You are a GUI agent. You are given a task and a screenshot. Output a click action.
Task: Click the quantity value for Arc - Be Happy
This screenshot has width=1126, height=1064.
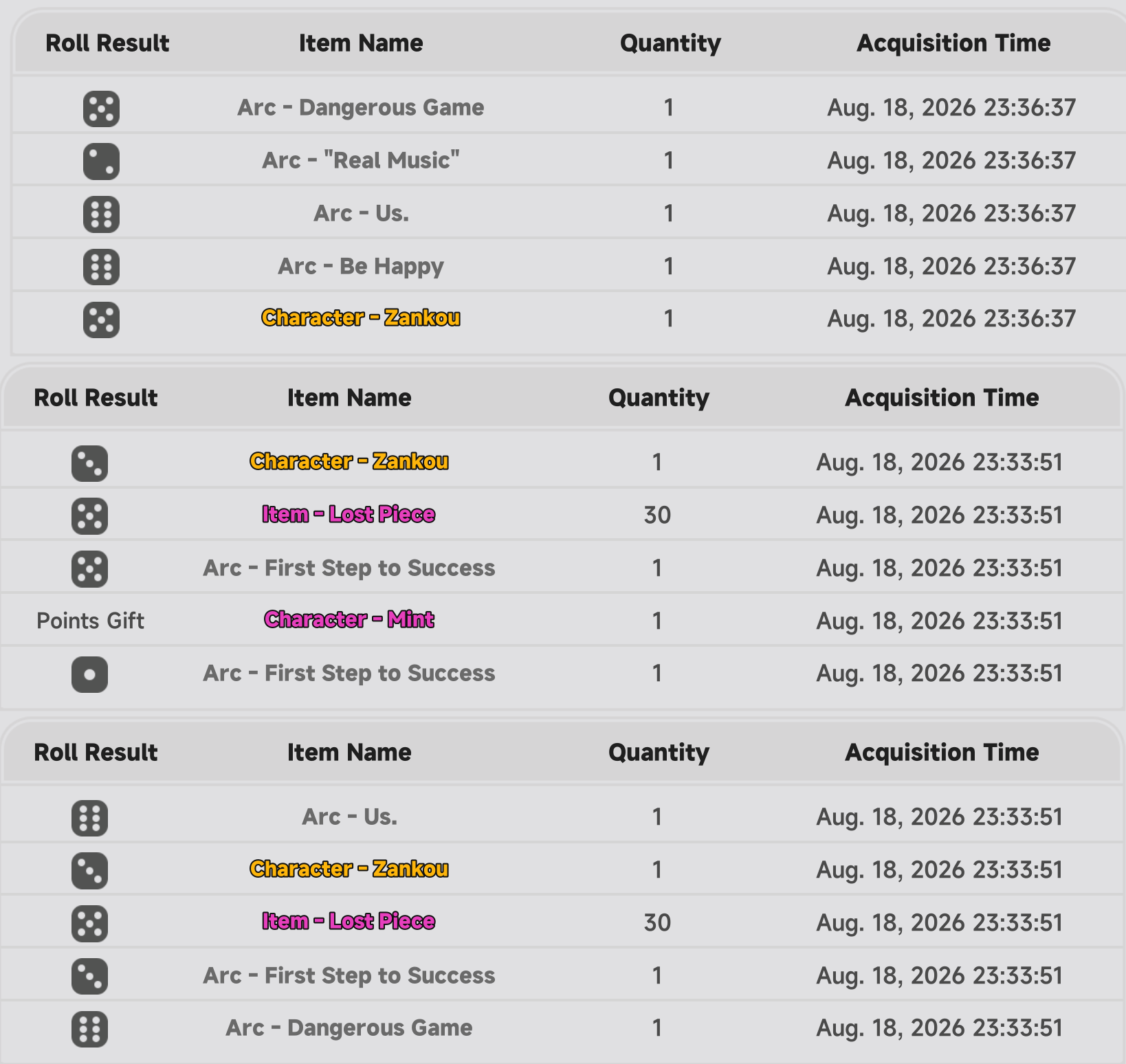(668, 266)
